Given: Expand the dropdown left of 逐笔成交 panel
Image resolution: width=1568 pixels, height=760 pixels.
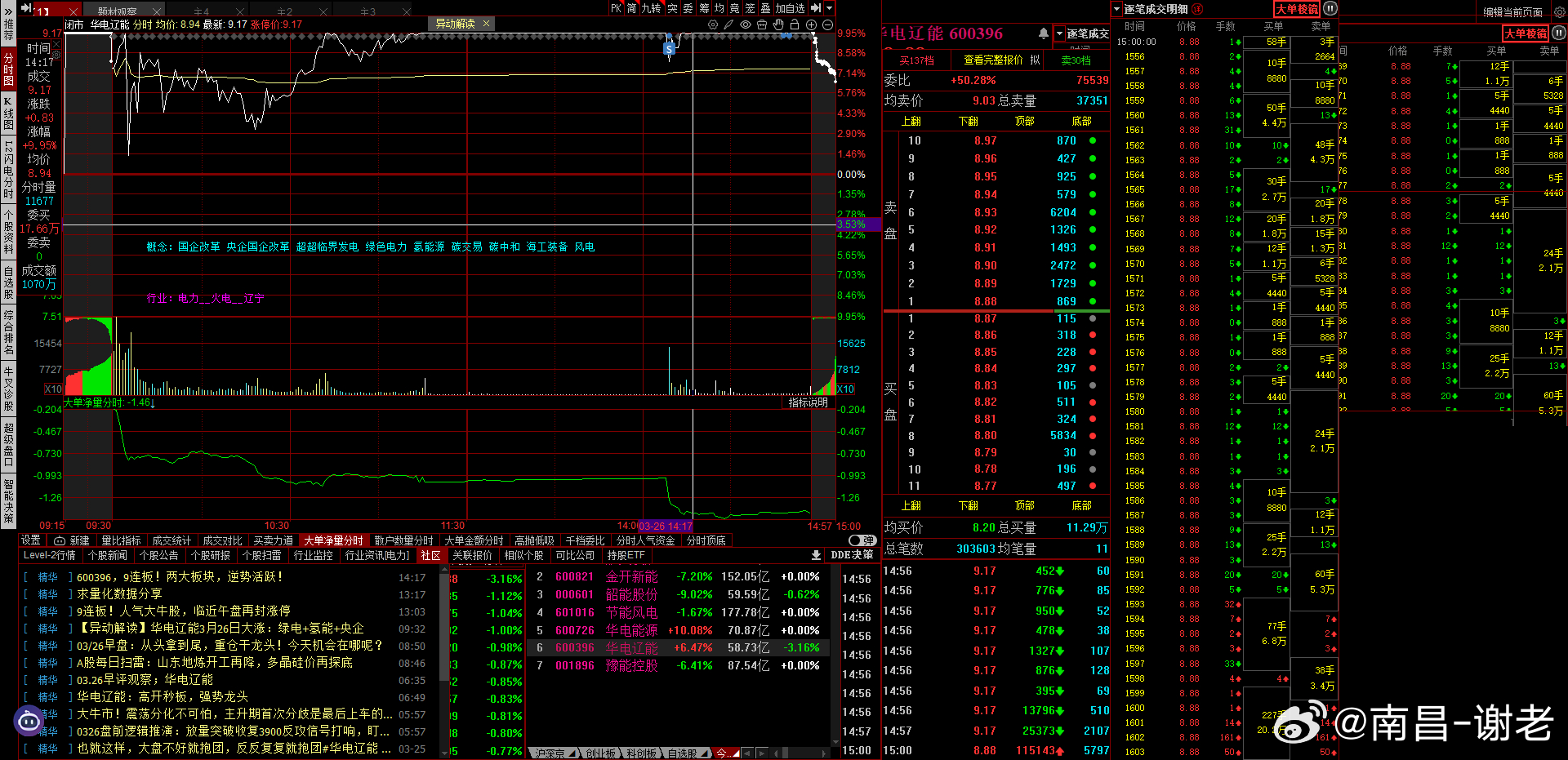Looking at the screenshot, I should tap(1060, 33).
